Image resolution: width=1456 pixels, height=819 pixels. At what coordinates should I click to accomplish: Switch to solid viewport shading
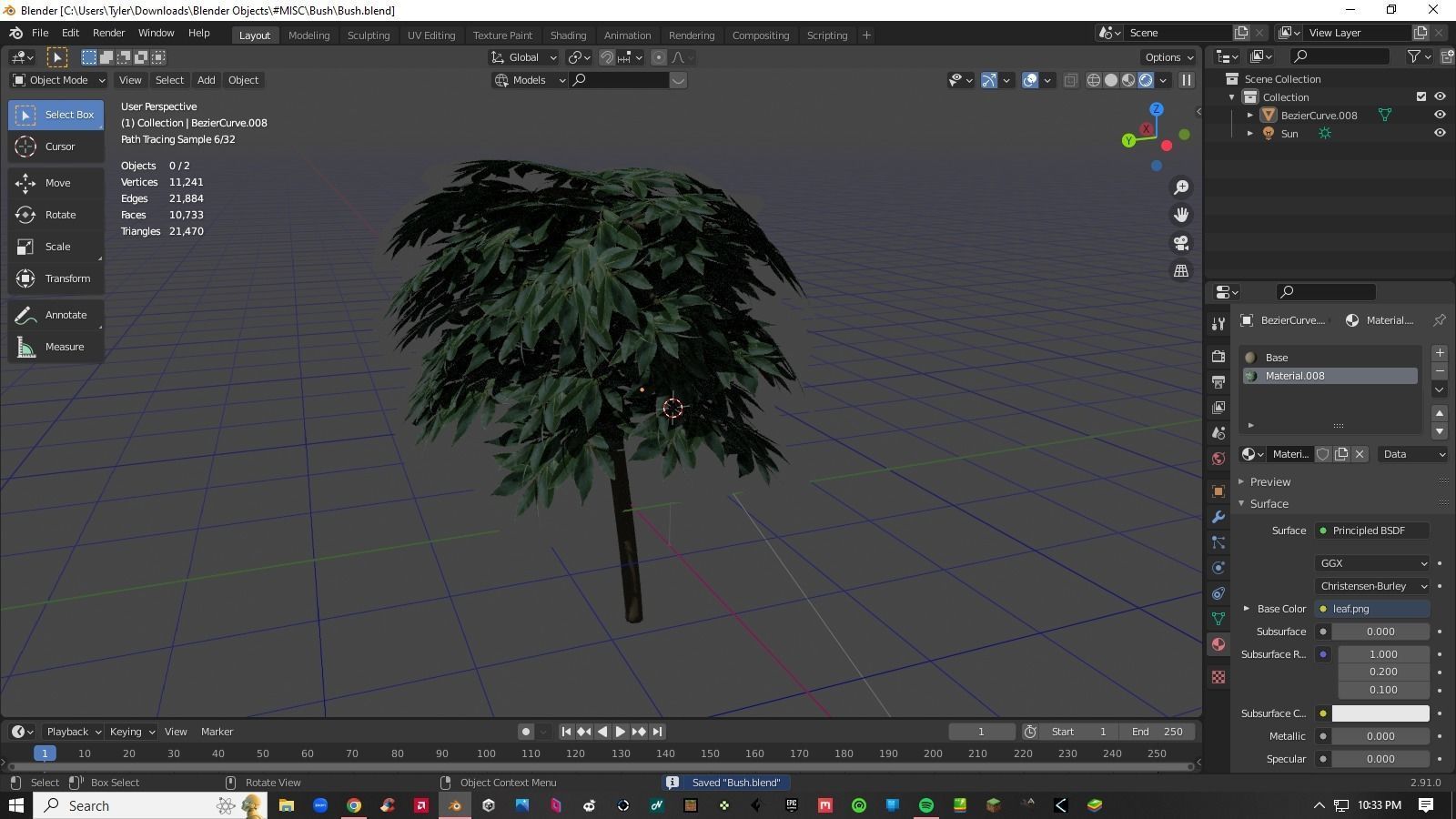point(1111,80)
